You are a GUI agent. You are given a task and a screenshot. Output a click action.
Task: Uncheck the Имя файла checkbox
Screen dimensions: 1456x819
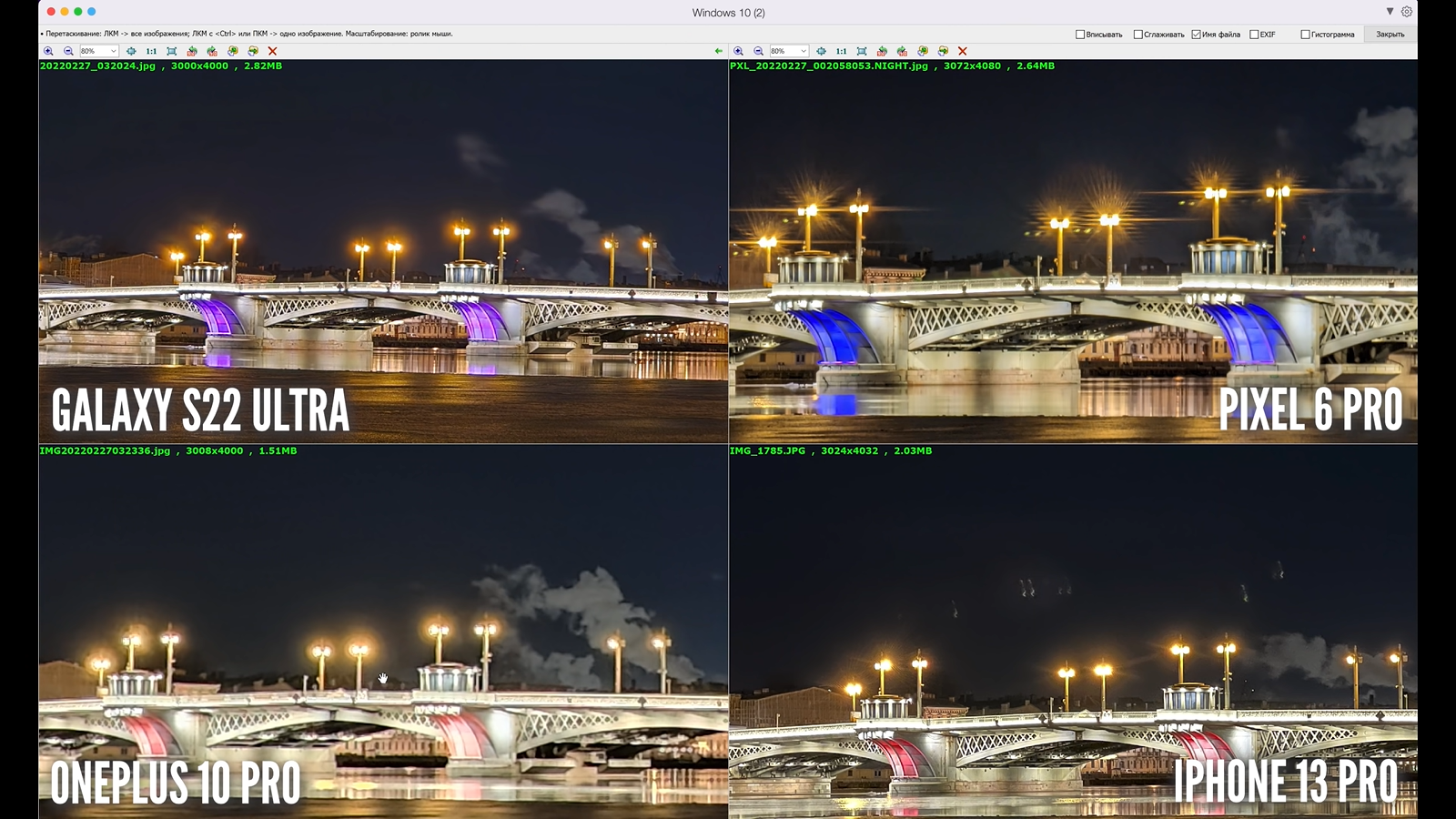[1196, 35]
